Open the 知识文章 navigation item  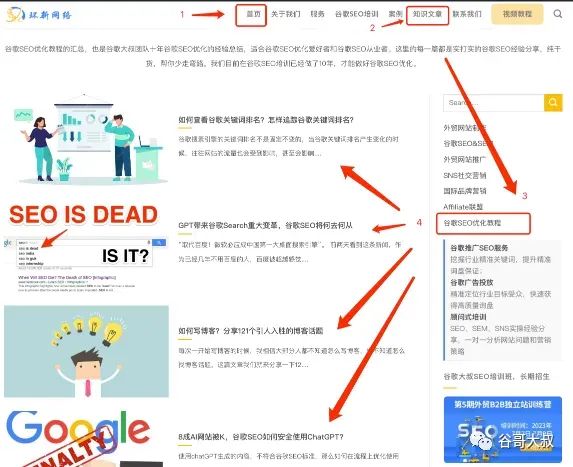click(427, 14)
